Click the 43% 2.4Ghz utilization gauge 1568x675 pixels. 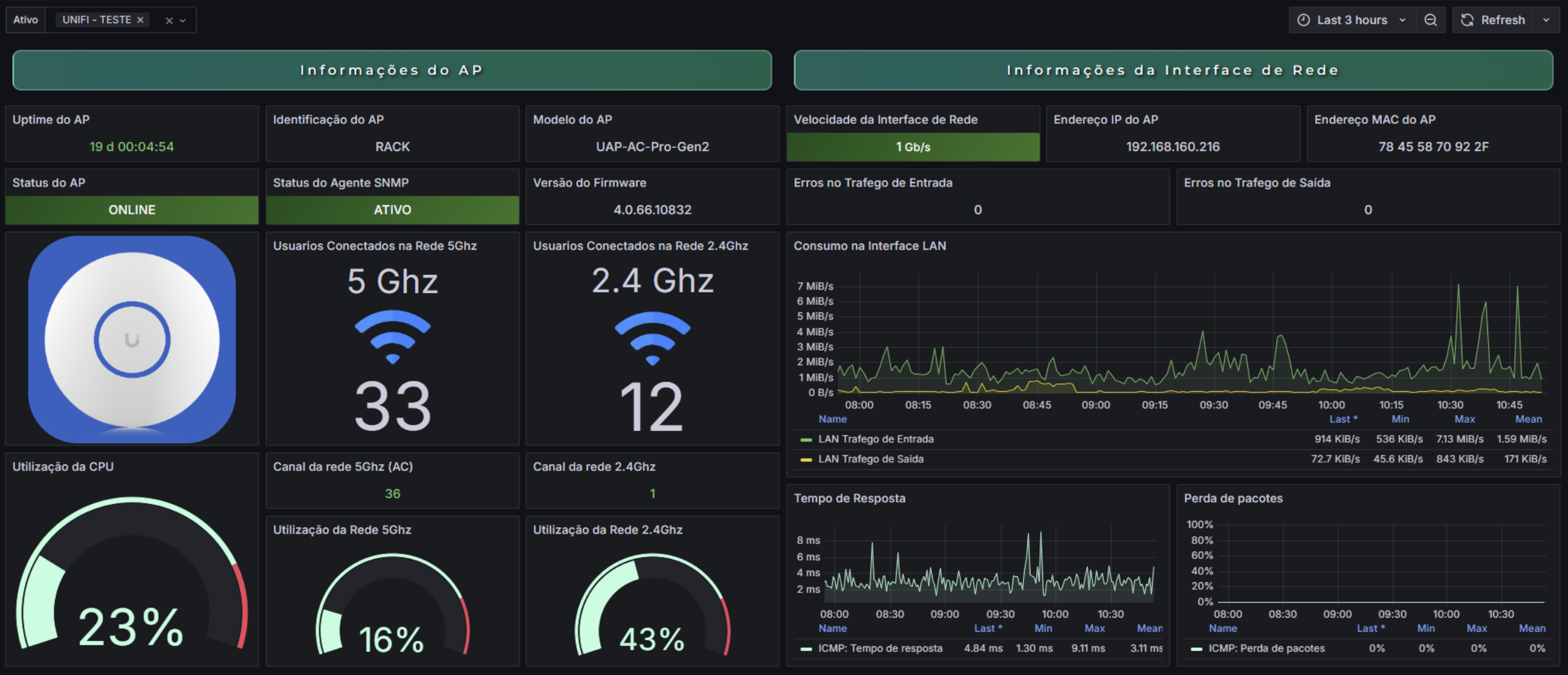click(652, 605)
